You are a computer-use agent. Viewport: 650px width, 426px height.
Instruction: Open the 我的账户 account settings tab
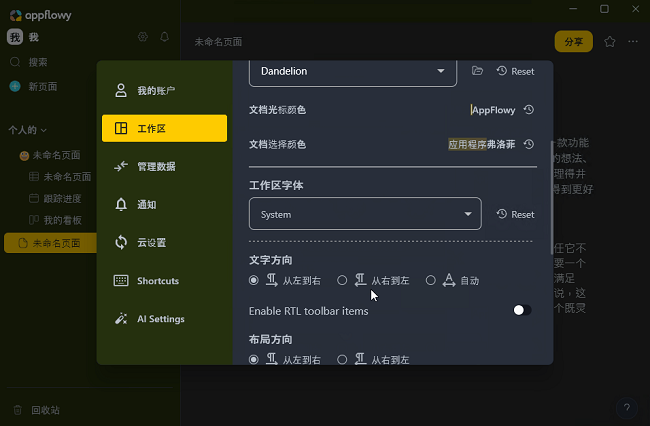[164, 90]
